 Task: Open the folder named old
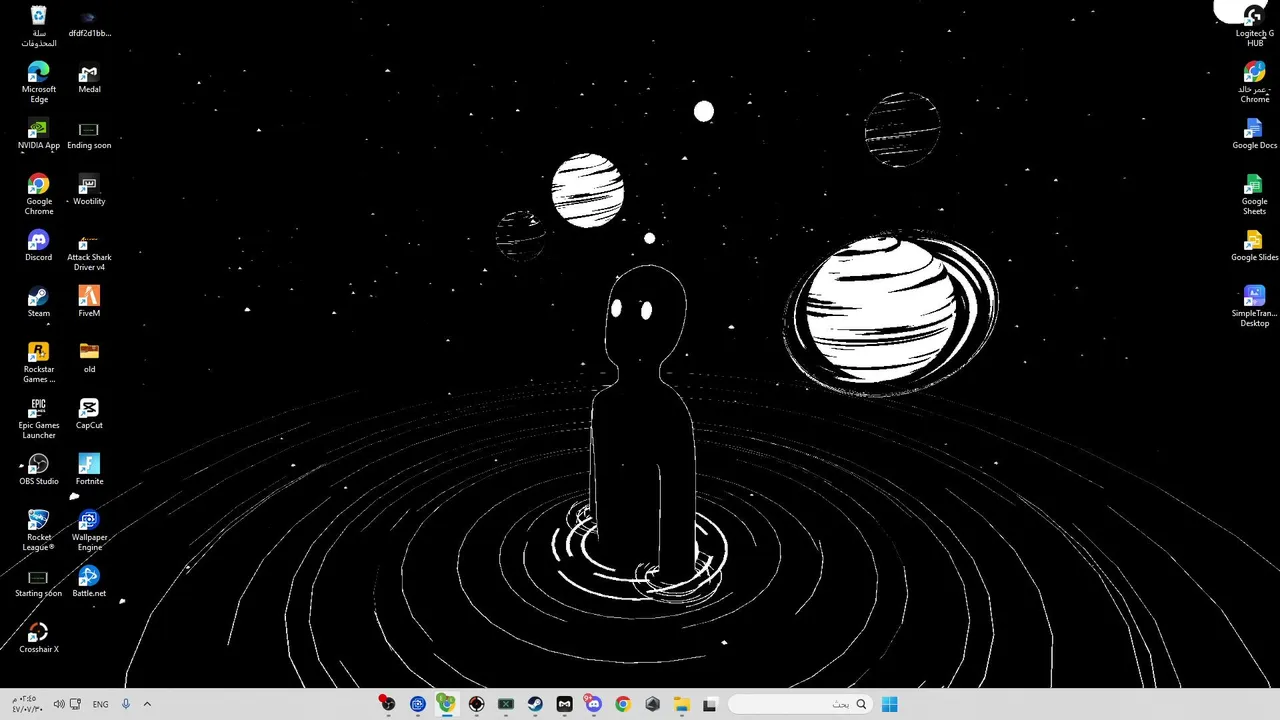tap(89, 359)
